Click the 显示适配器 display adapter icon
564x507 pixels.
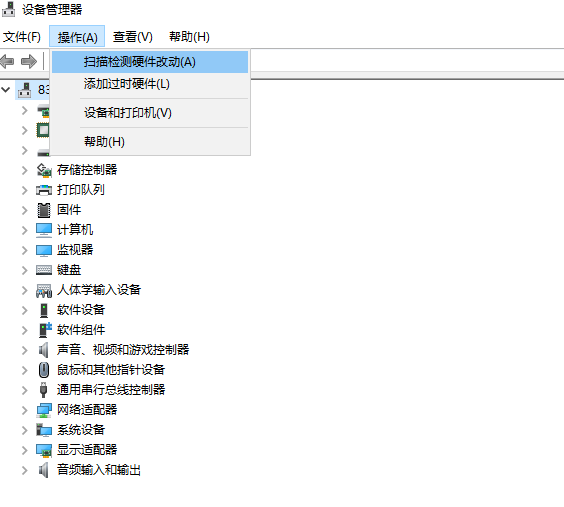click(44, 450)
